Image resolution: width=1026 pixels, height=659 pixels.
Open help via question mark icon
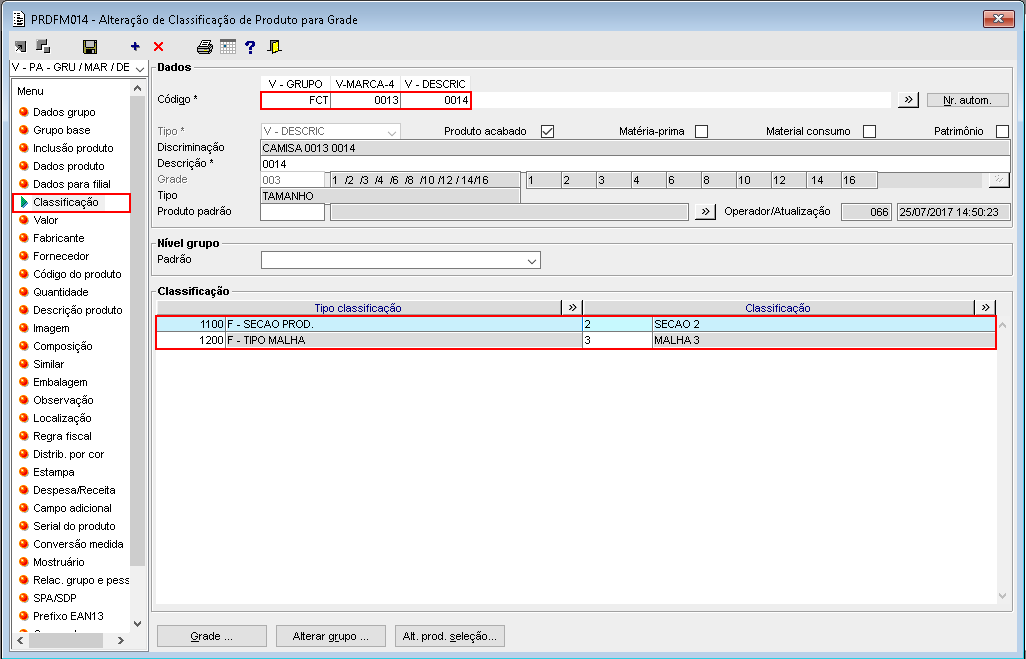(x=250, y=47)
